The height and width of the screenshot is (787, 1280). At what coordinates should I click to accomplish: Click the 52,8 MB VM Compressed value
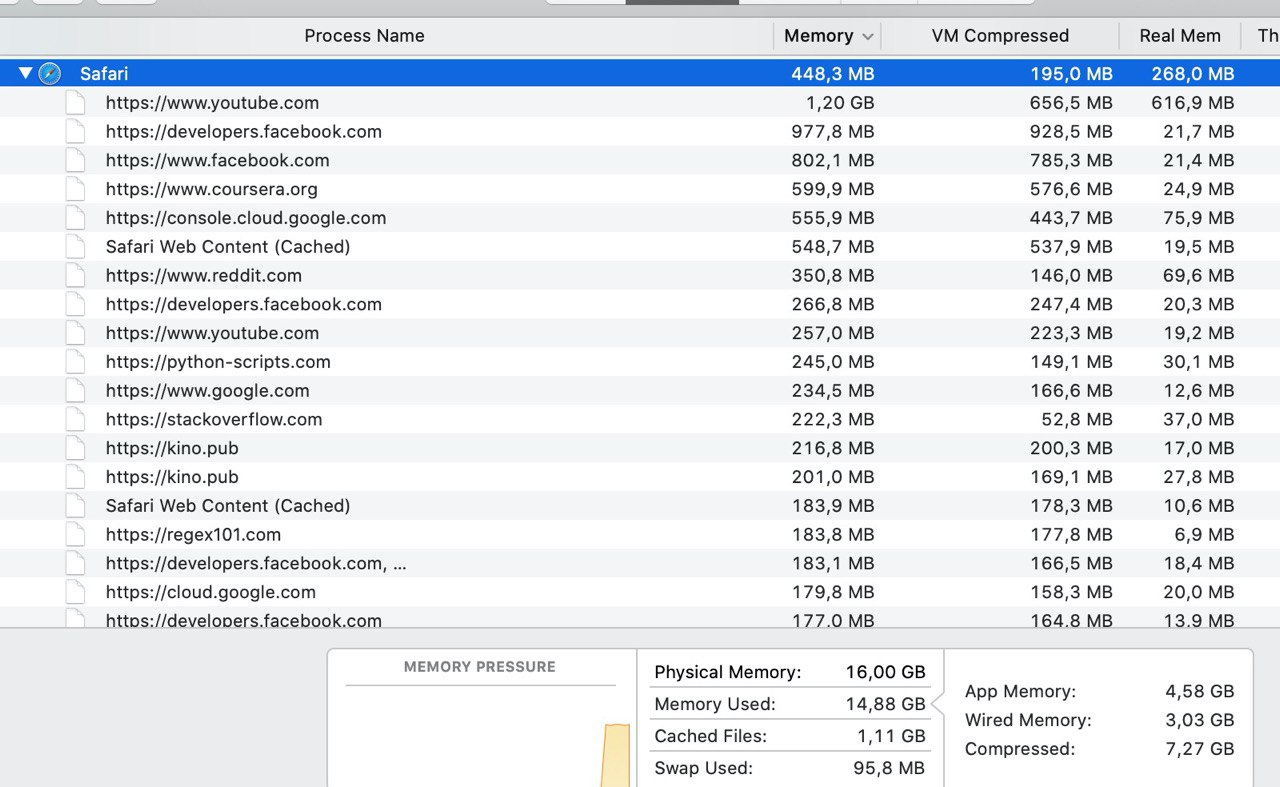tap(1076, 419)
